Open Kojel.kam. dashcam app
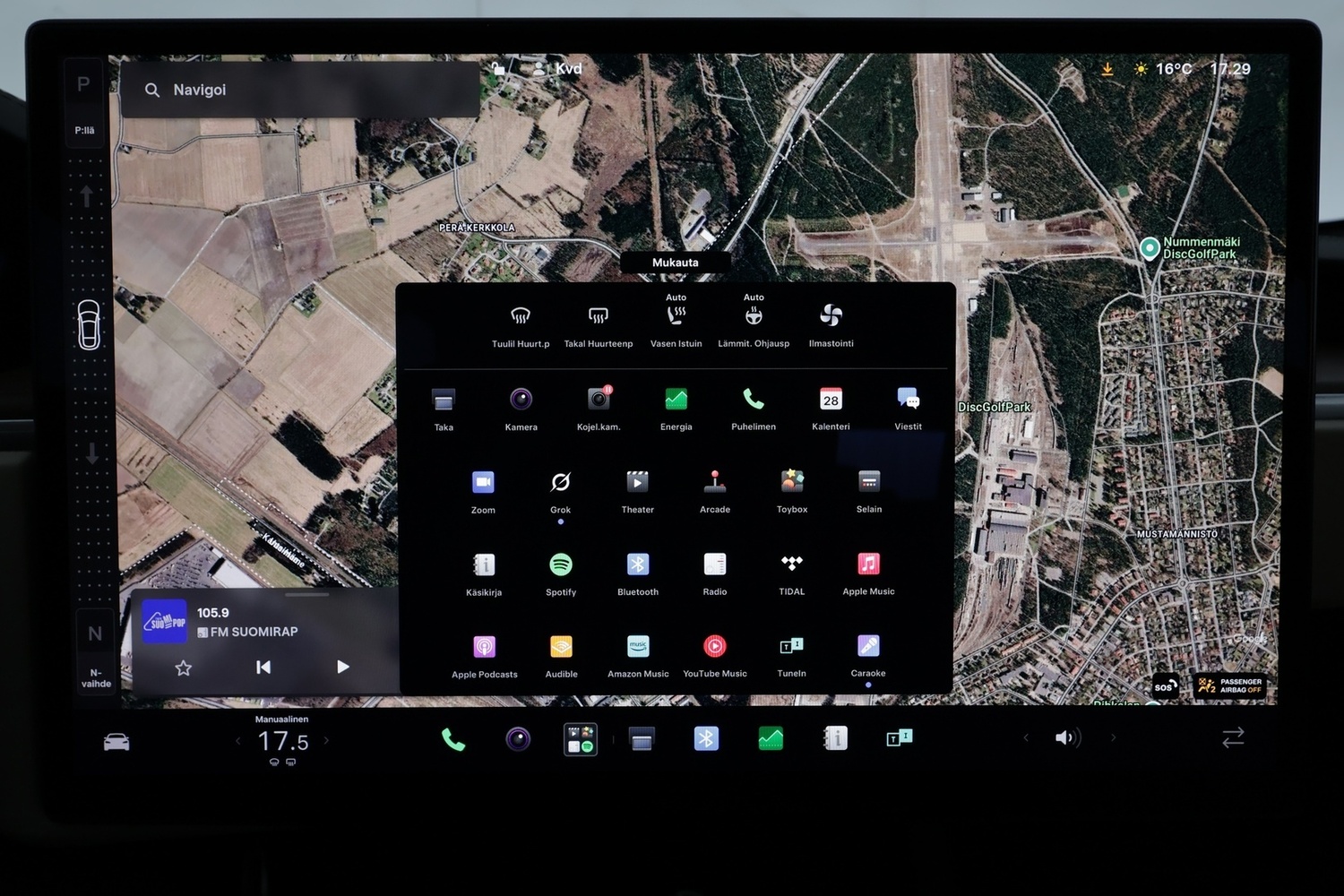The height and width of the screenshot is (896, 1344). [599, 399]
